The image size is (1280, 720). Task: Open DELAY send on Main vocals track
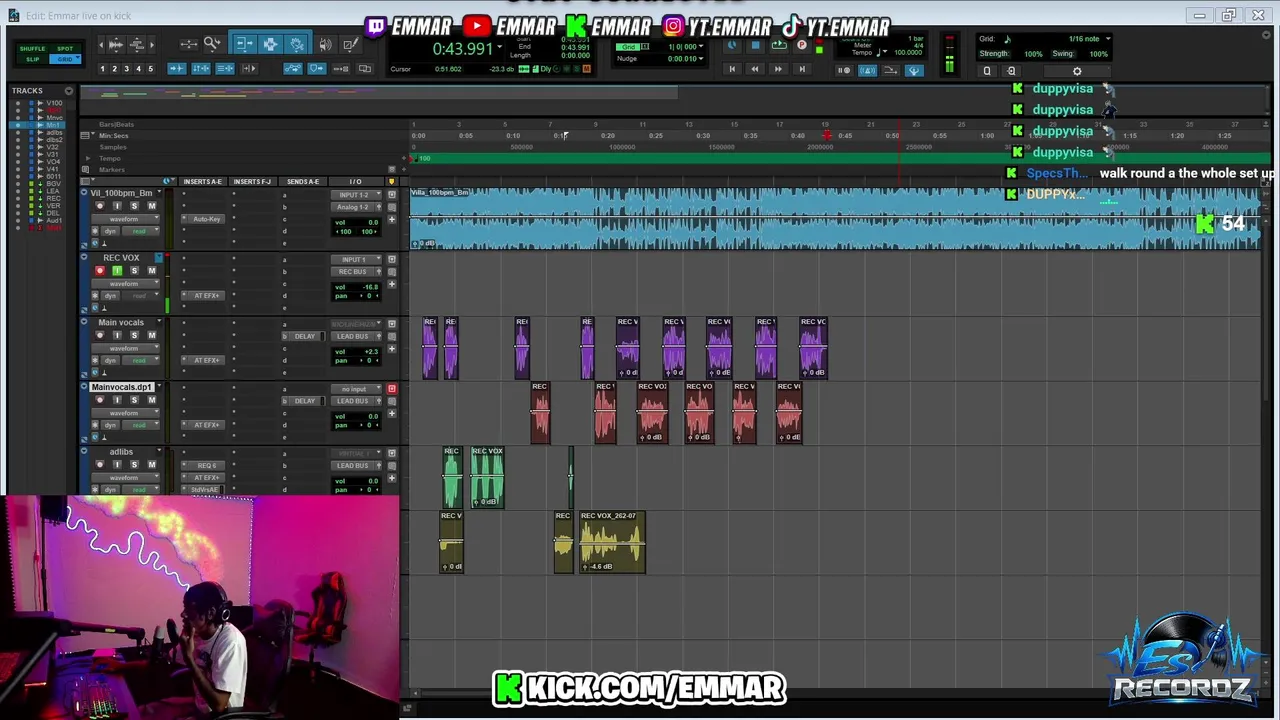304,336
